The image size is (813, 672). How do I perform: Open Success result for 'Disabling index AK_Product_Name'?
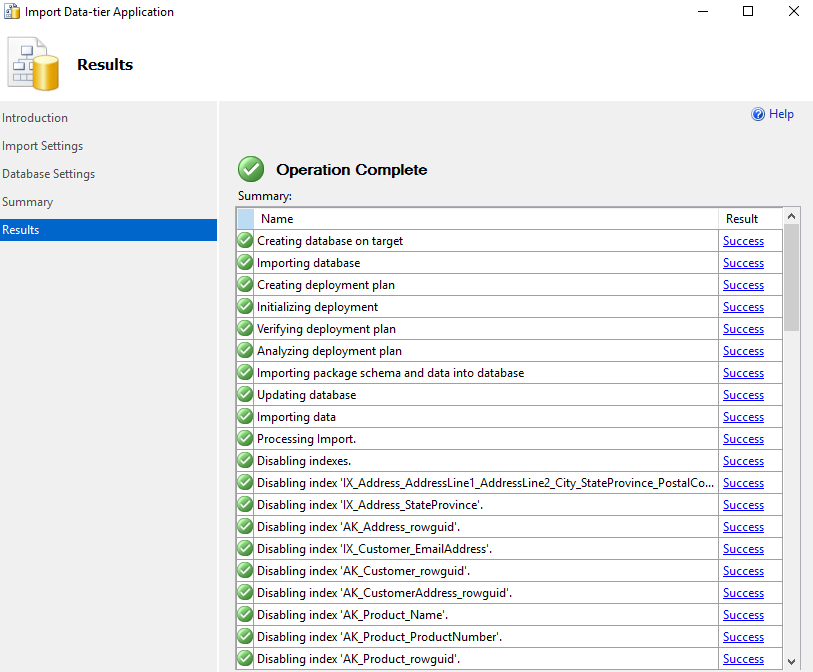tap(743, 615)
